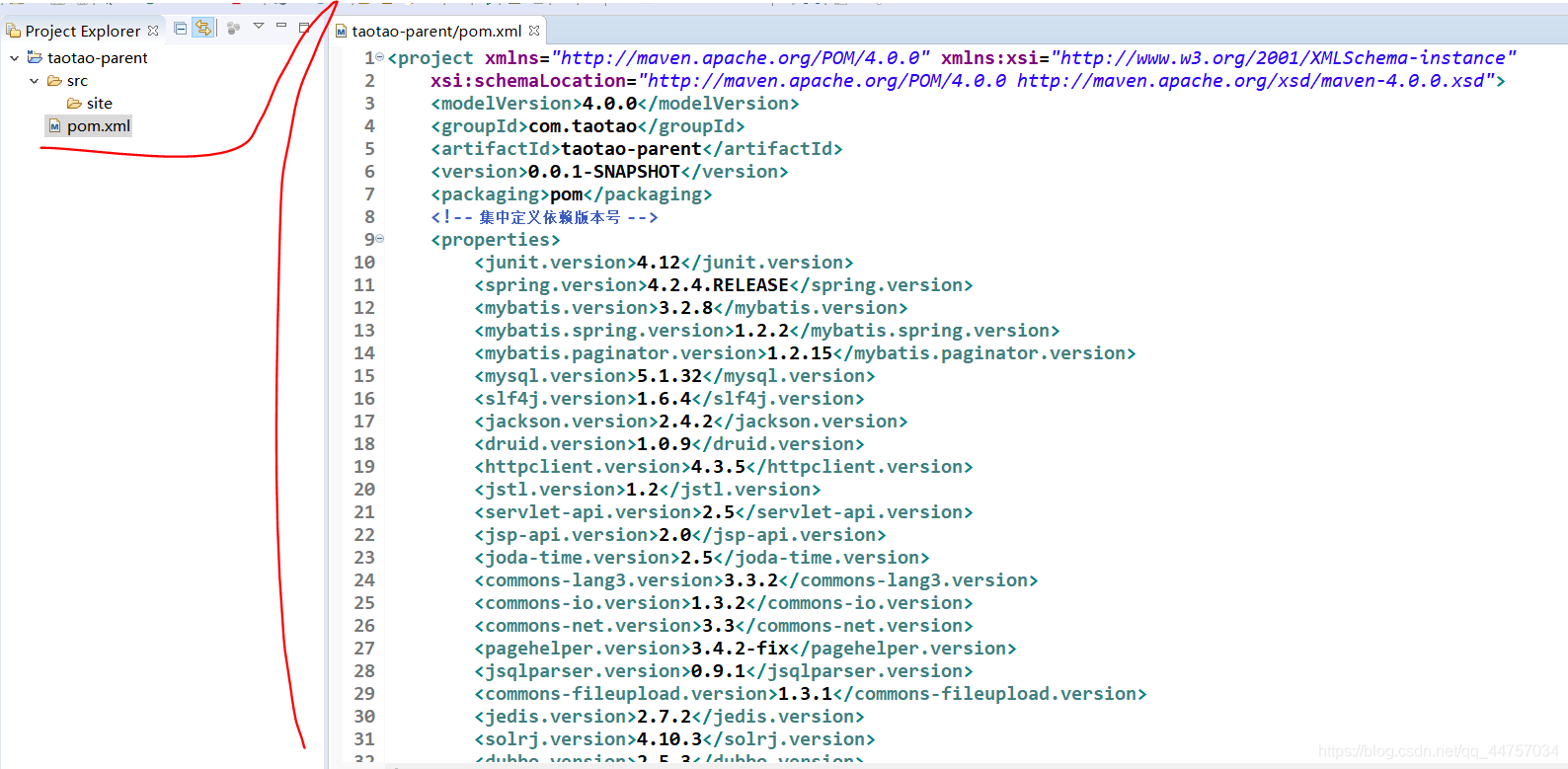Click the commons-net.version value 3.3
1568x769 pixels.
coord(718,626)
